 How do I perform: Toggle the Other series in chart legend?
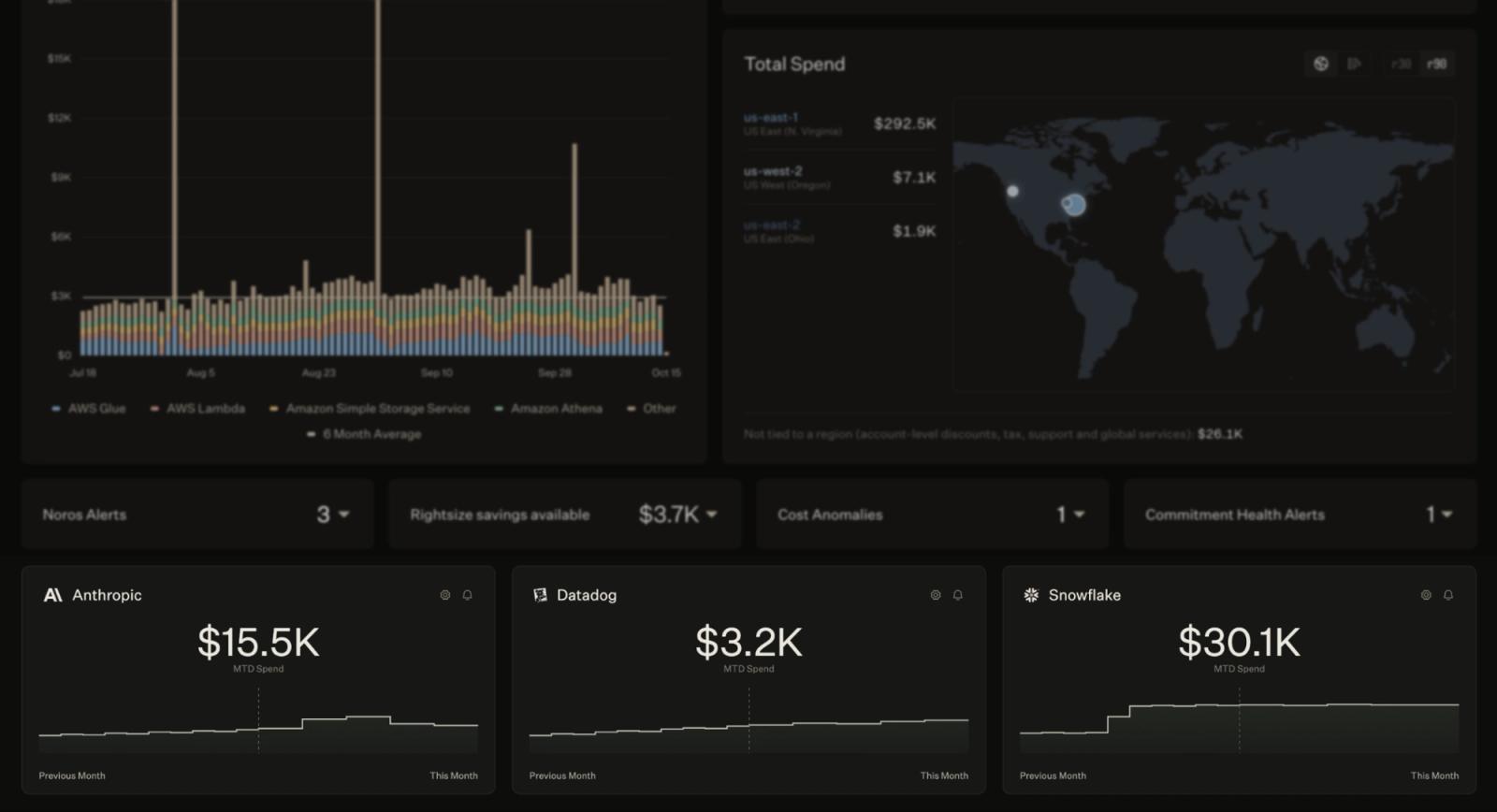click(x=651, y=409)
